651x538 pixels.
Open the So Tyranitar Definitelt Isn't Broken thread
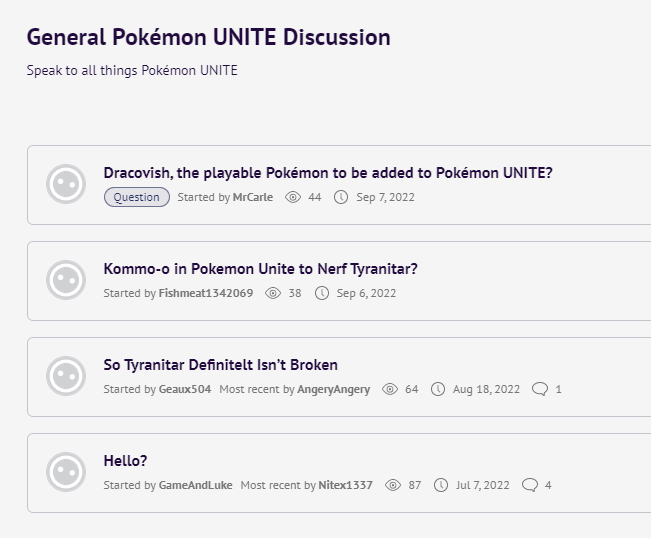[x=220, y=364]
